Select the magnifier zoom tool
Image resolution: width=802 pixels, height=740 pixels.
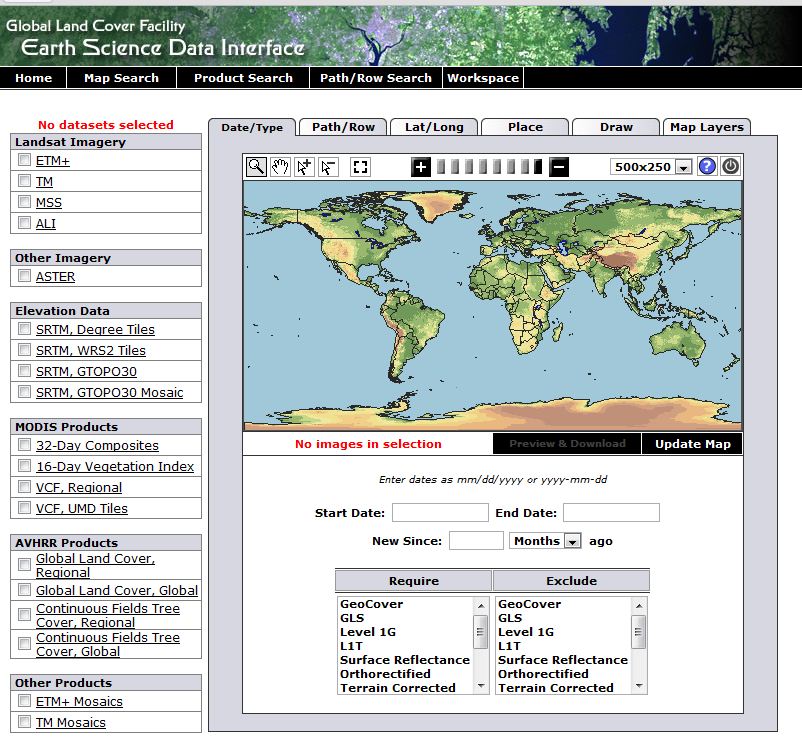click(x=256, y=167)
